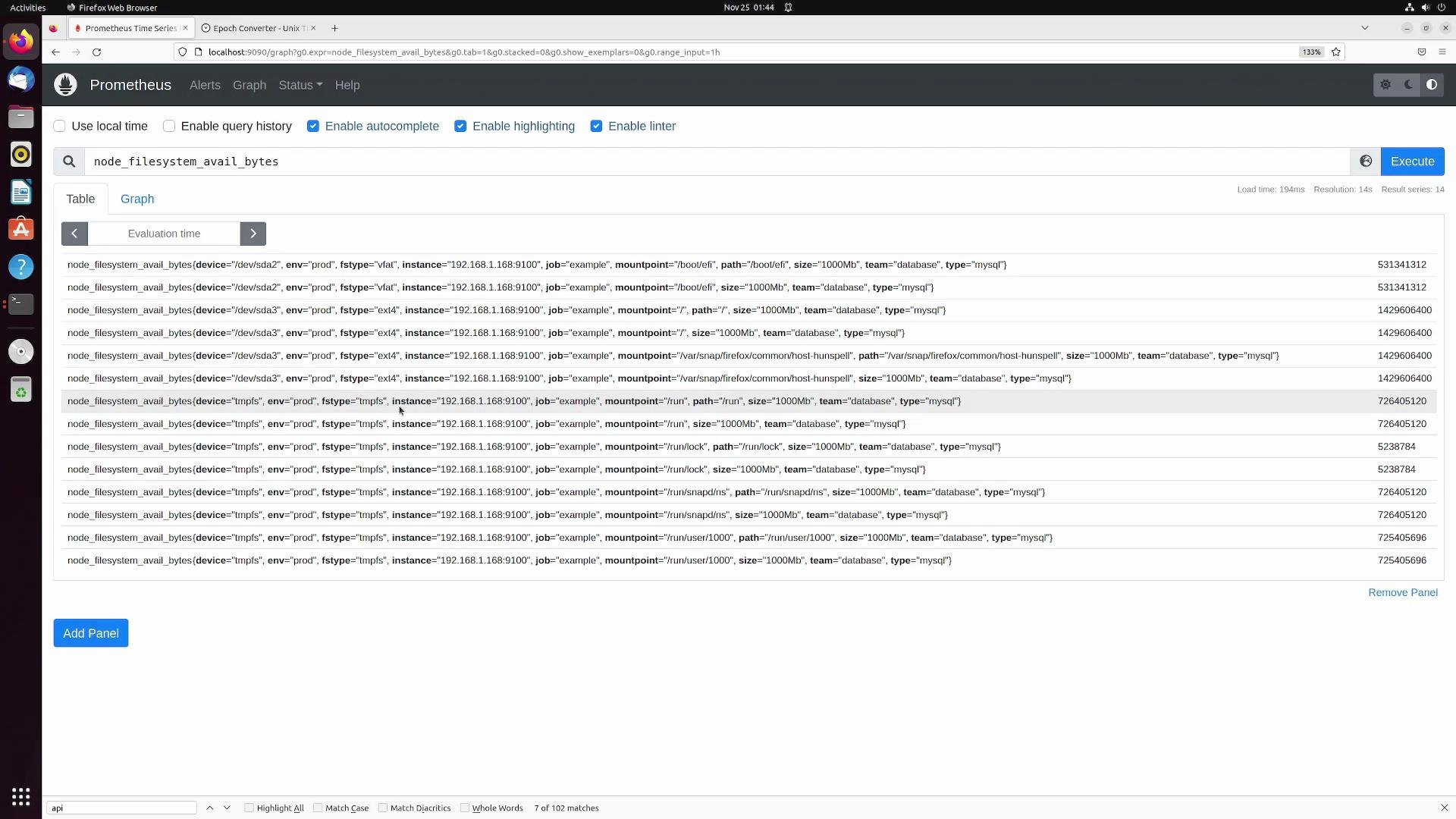Switch to the Graph tab in panel

point(137,199)
